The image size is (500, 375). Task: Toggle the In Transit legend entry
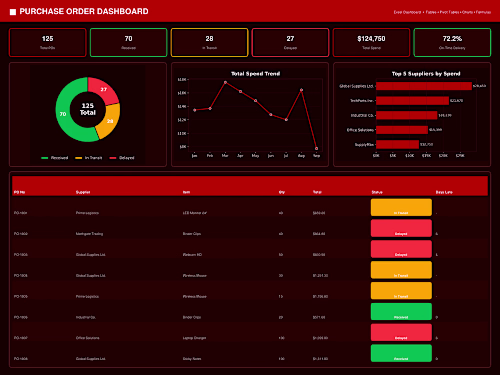89,158
